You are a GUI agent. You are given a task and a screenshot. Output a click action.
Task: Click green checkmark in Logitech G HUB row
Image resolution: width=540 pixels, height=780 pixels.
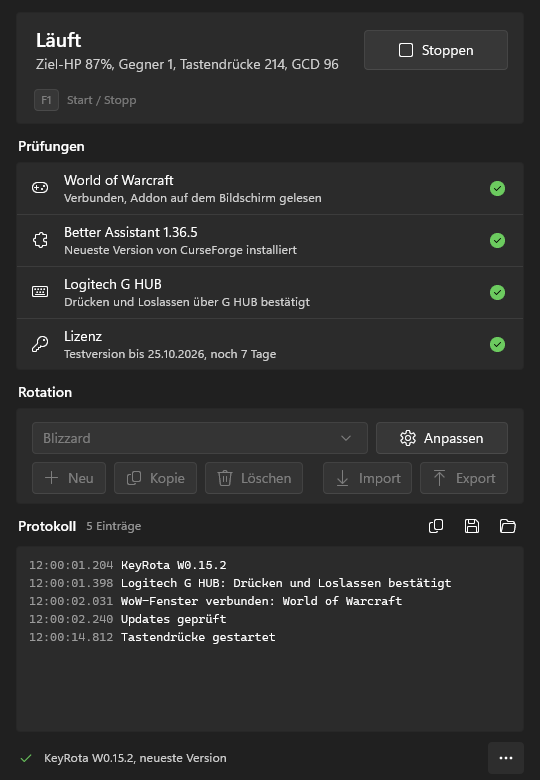pos(497,292)
